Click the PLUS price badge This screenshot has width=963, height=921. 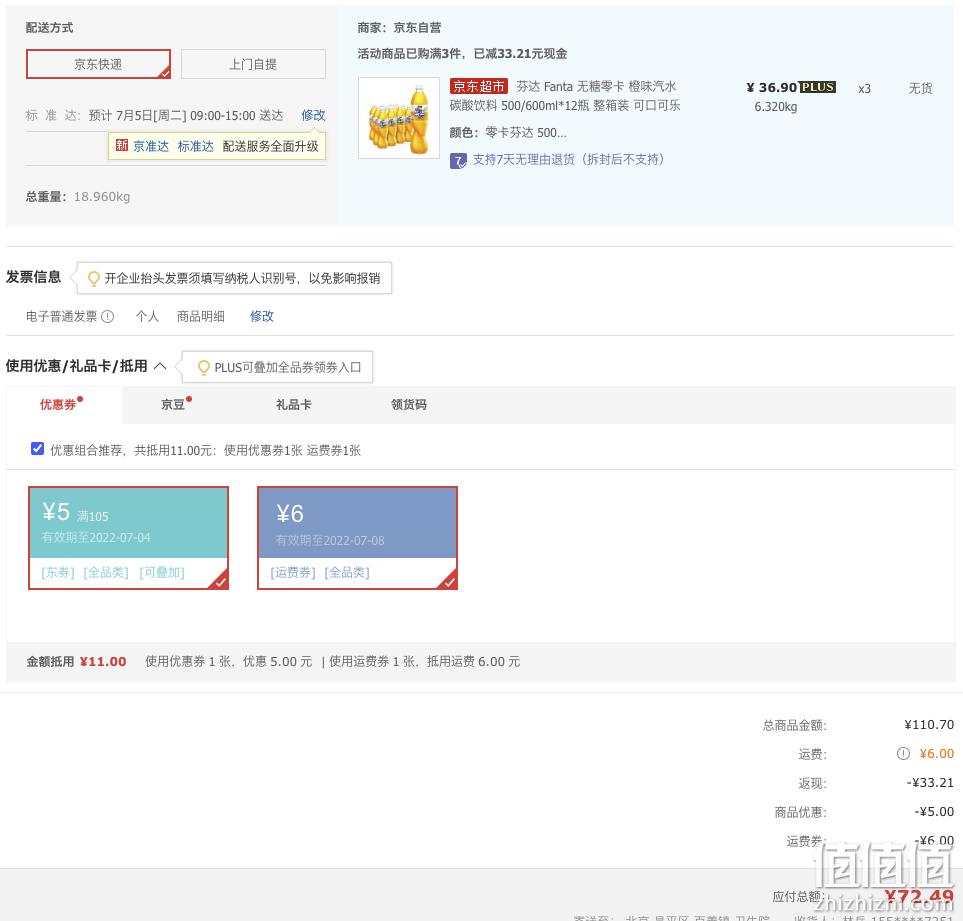click(x=817, y=87)
